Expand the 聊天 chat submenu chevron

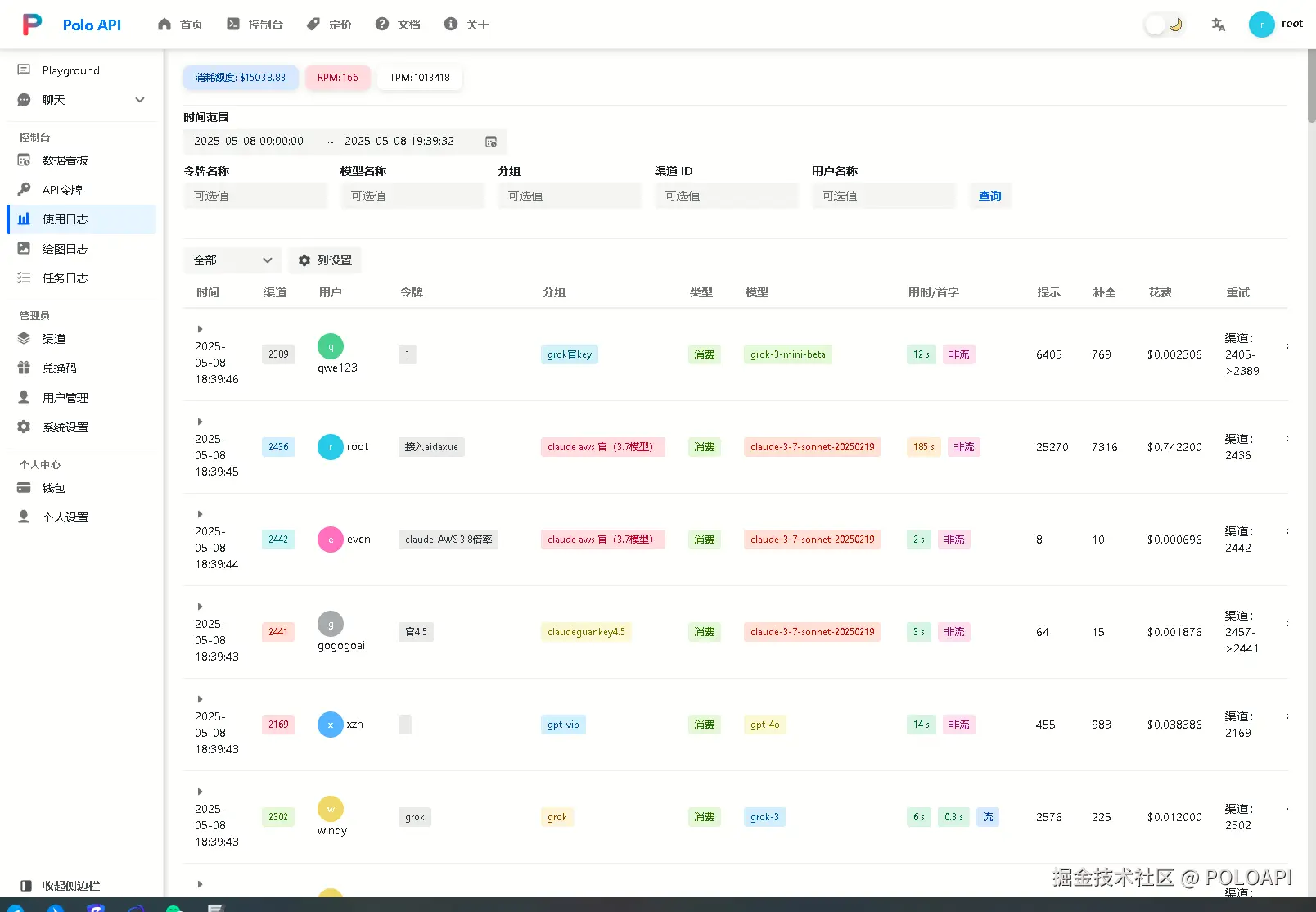(x=140, y=100)
